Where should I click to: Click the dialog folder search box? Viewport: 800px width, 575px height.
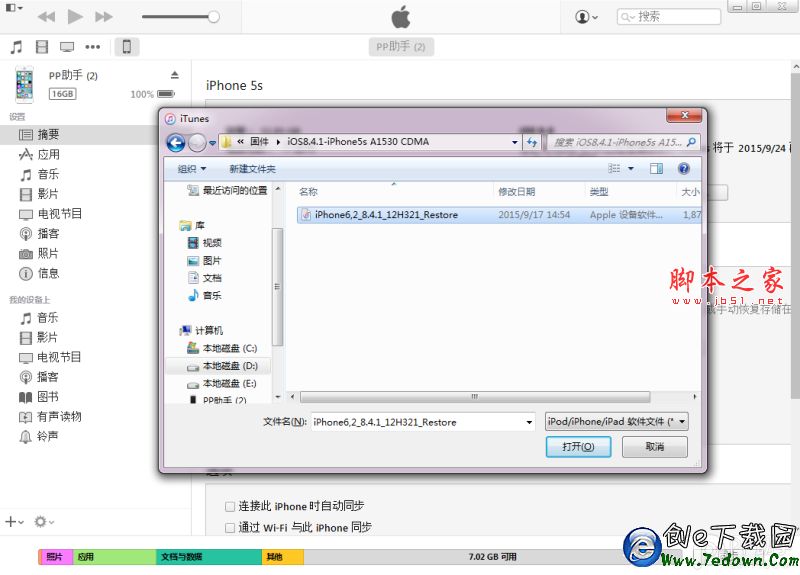(623, 142)
